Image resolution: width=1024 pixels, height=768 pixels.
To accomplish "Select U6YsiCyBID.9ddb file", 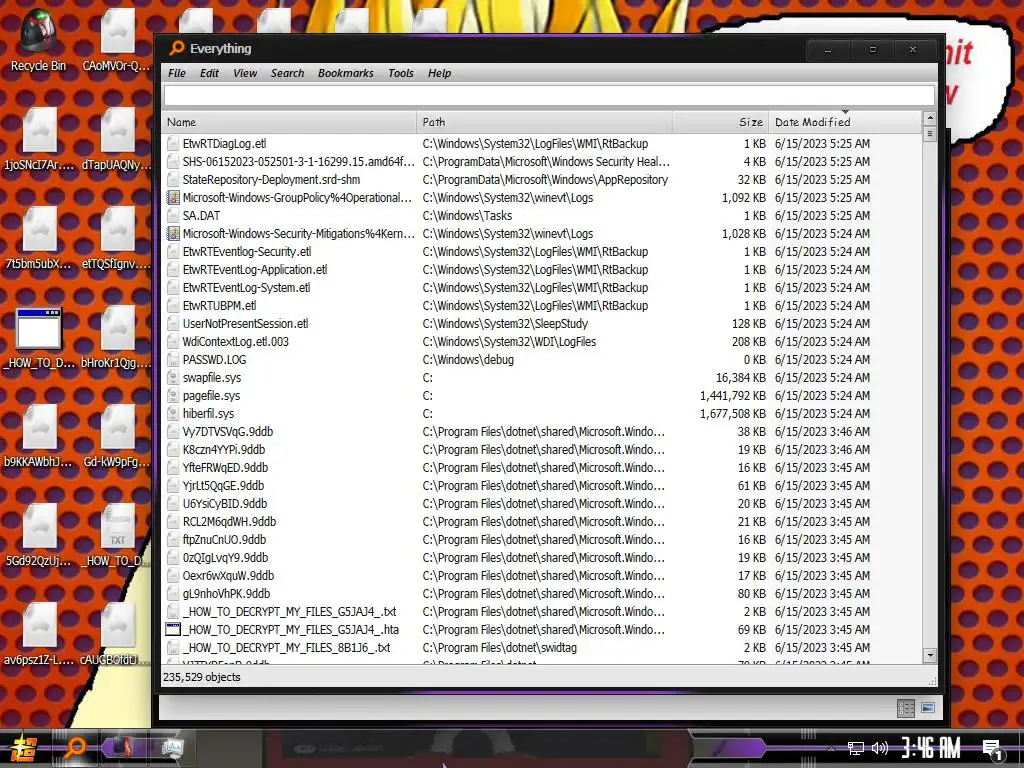I will click(542, 504).
